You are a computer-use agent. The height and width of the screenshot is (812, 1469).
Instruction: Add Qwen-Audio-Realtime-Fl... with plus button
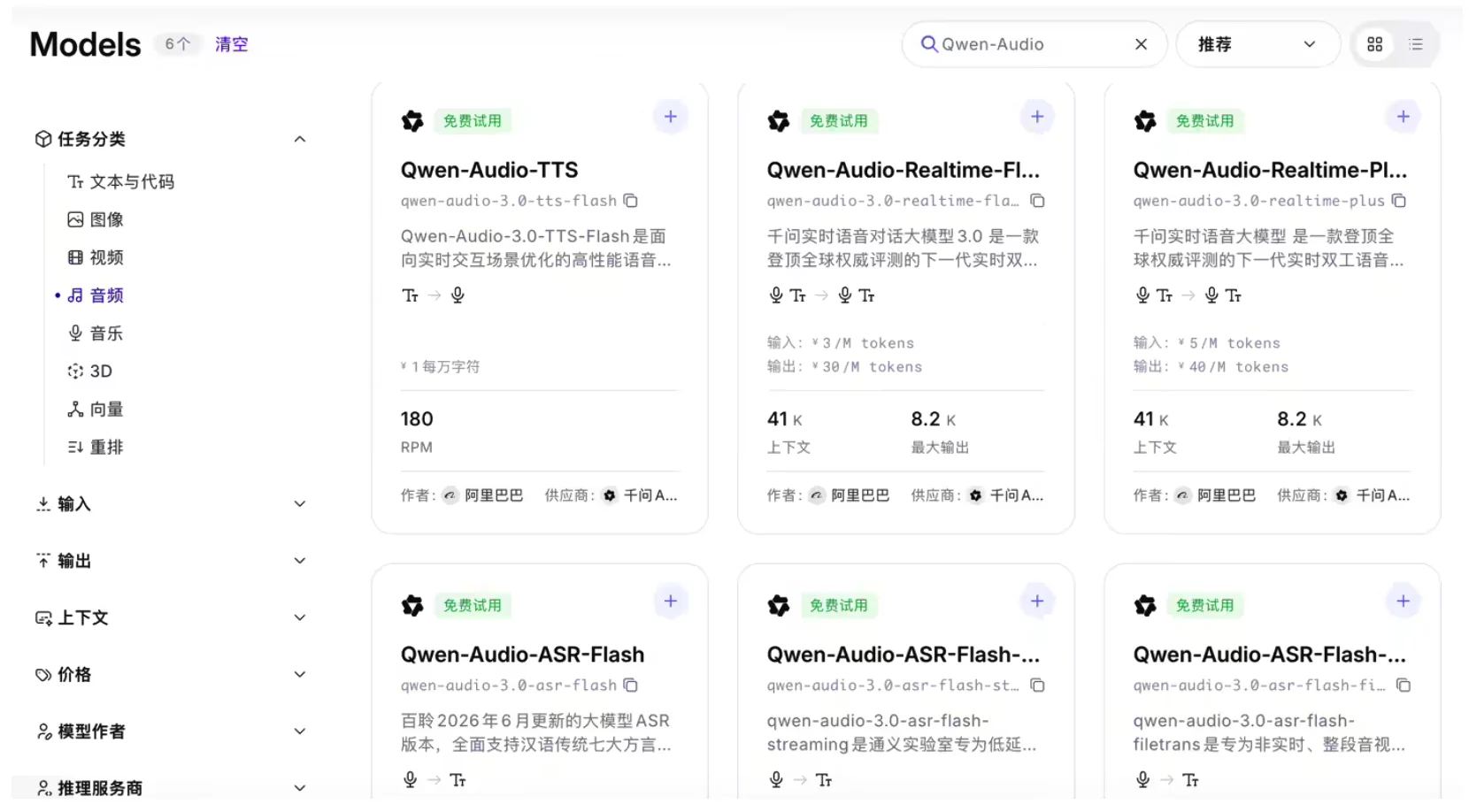click(x=1037, y=117)
